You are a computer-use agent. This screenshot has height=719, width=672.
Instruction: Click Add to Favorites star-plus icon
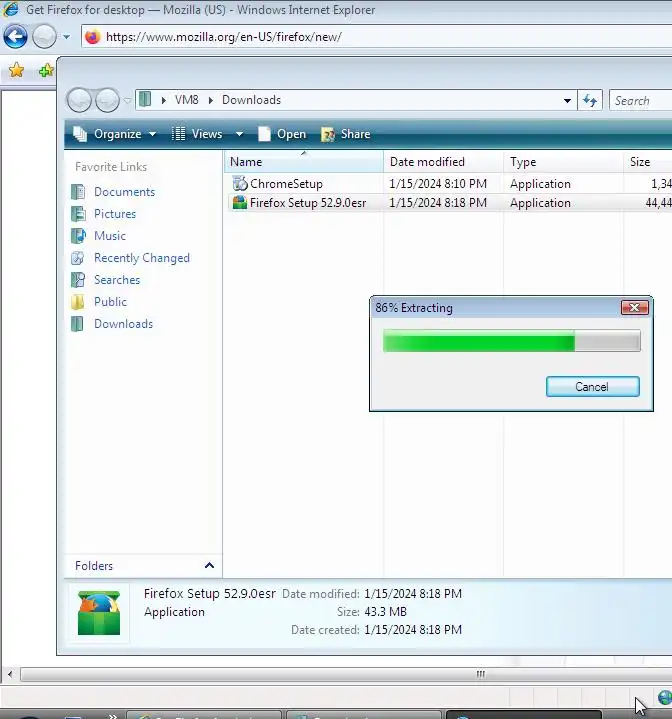pos(46,71)
